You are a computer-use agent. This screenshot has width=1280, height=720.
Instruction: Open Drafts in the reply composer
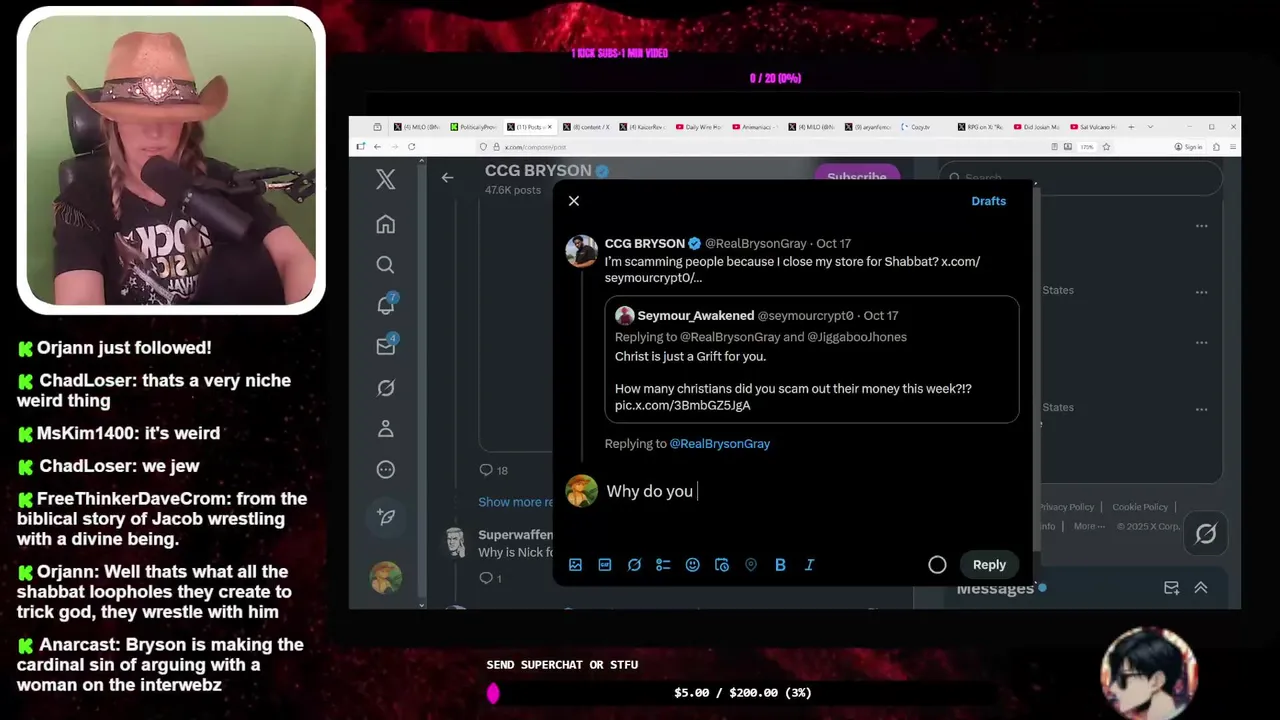988,201
